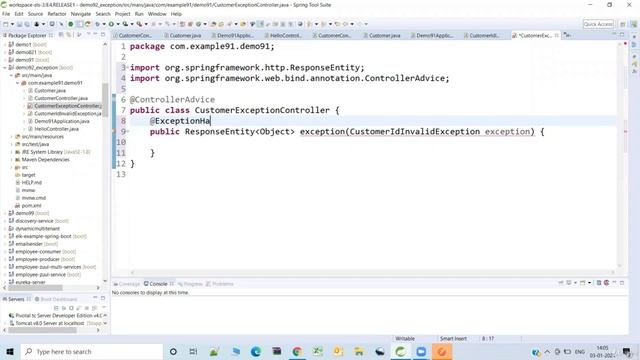
Task: Open the Refactor menu
Action: click(57, 14)
